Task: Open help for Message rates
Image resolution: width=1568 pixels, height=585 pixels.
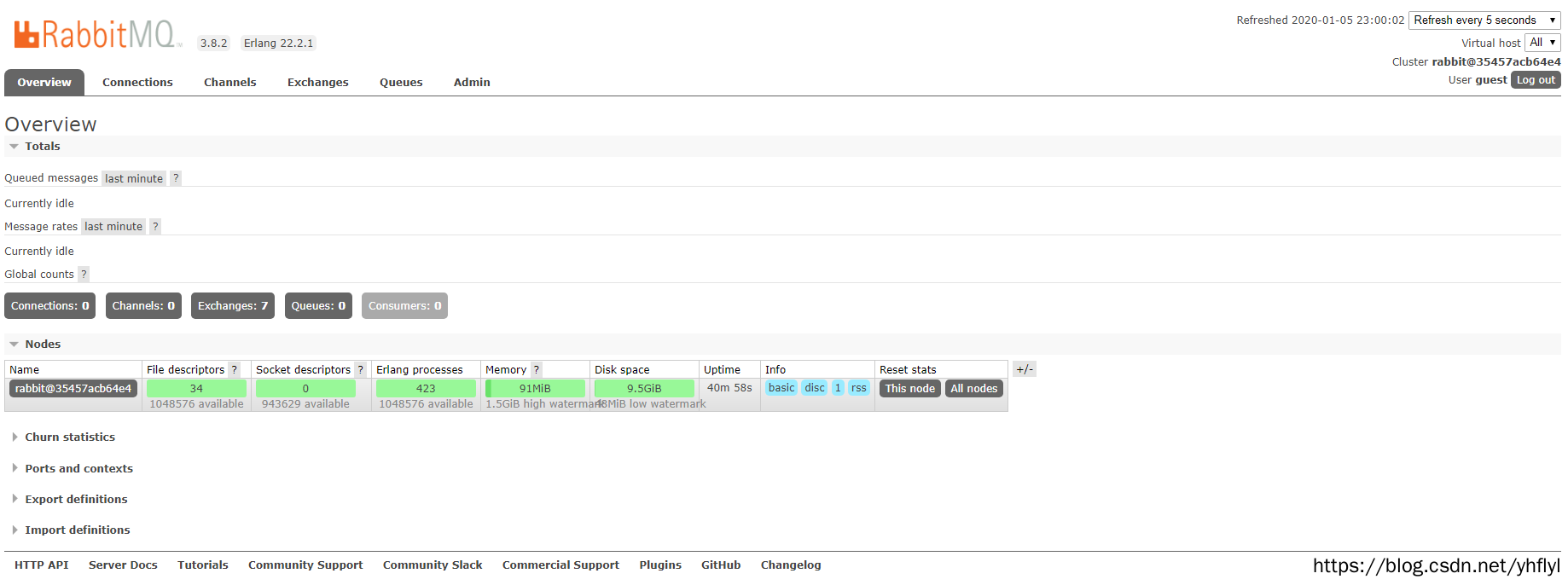Action: 155,226
